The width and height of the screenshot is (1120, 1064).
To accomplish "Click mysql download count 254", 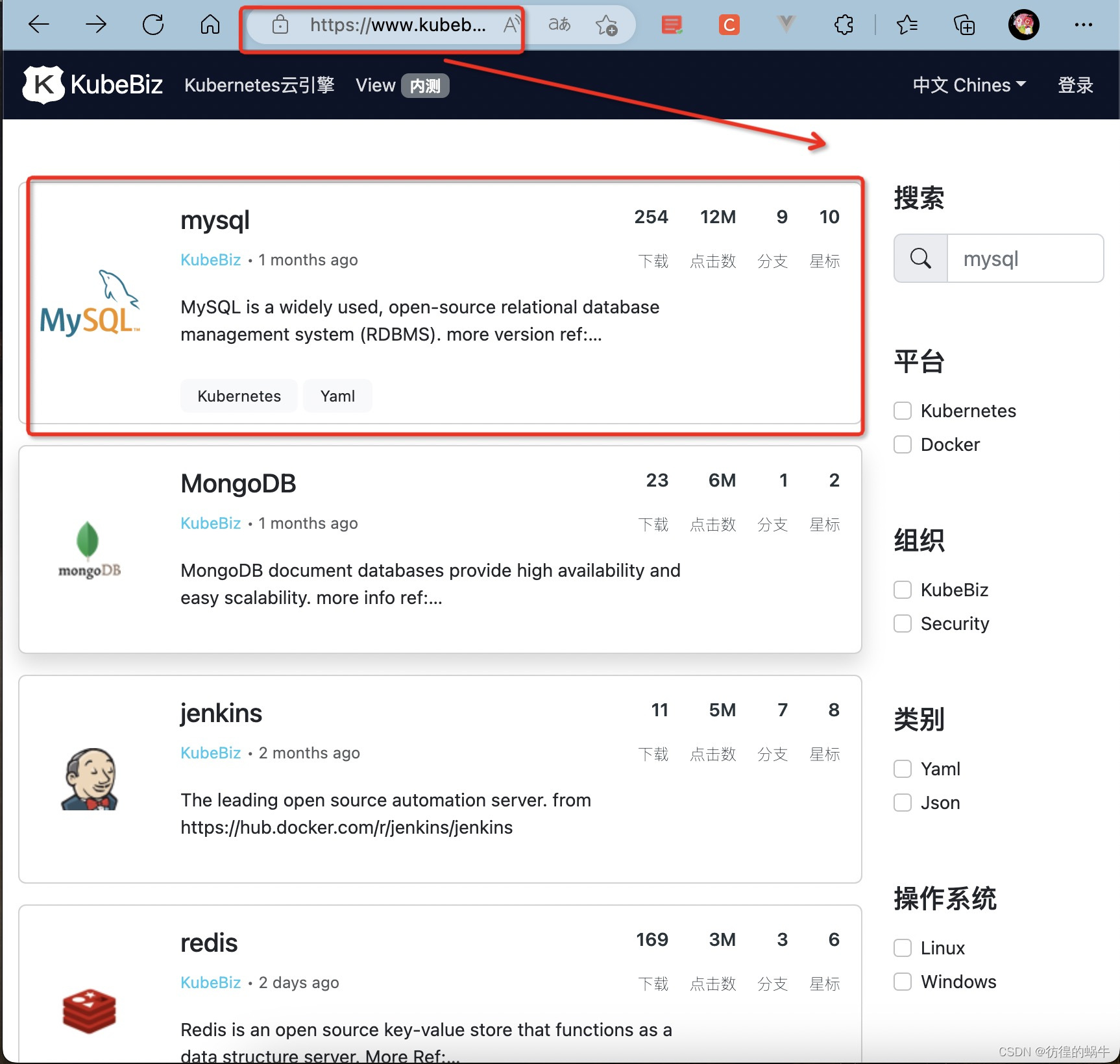I will pyautogui.click(x=651, y=217).
